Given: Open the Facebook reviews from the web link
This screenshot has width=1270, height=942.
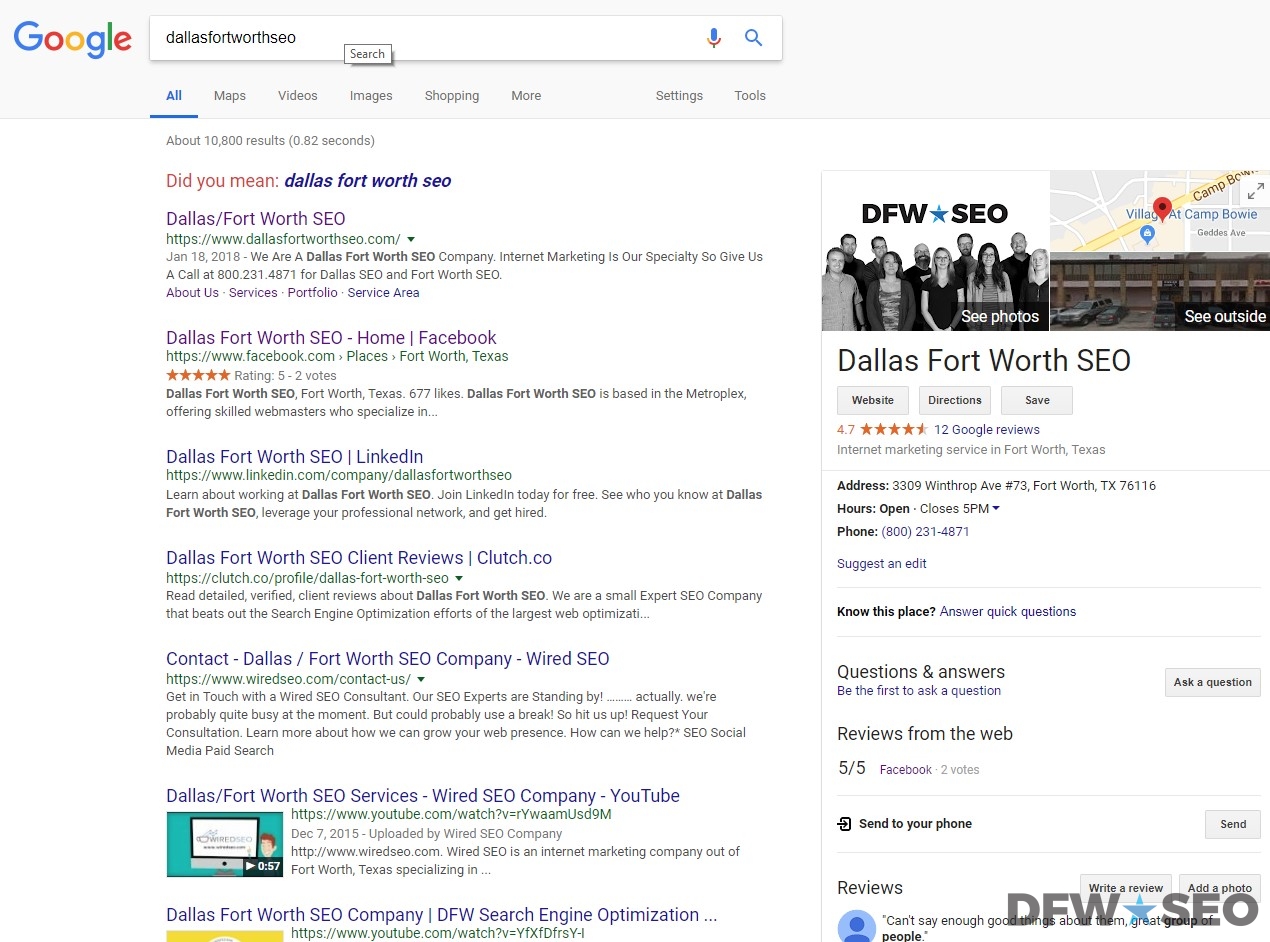Looking at the screenshot, I should (906, 770).
